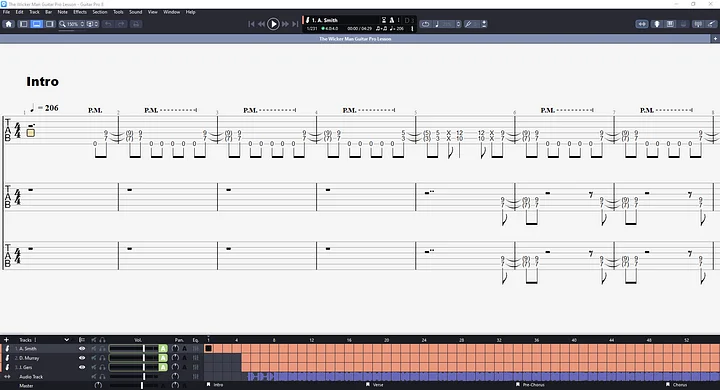Image resolution: width=720 pixels, height=390 pixels.
Task: Adjust the 150% zoom stepper arrows
Action: click(x=82, y=24)
